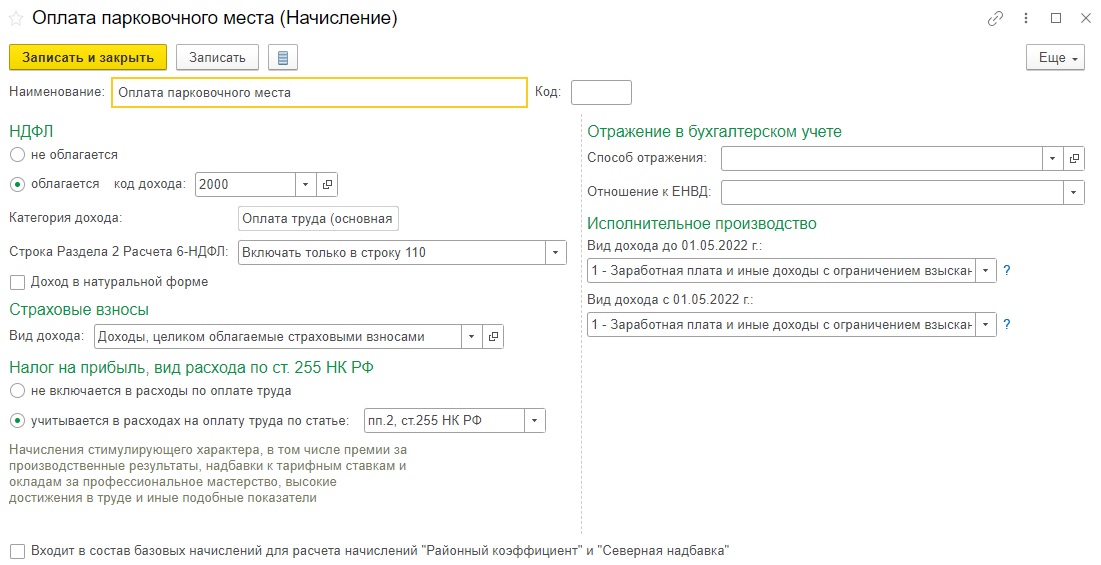Click into the Код input field
The height and width of the screenshot is (565, 1101).
601,93
